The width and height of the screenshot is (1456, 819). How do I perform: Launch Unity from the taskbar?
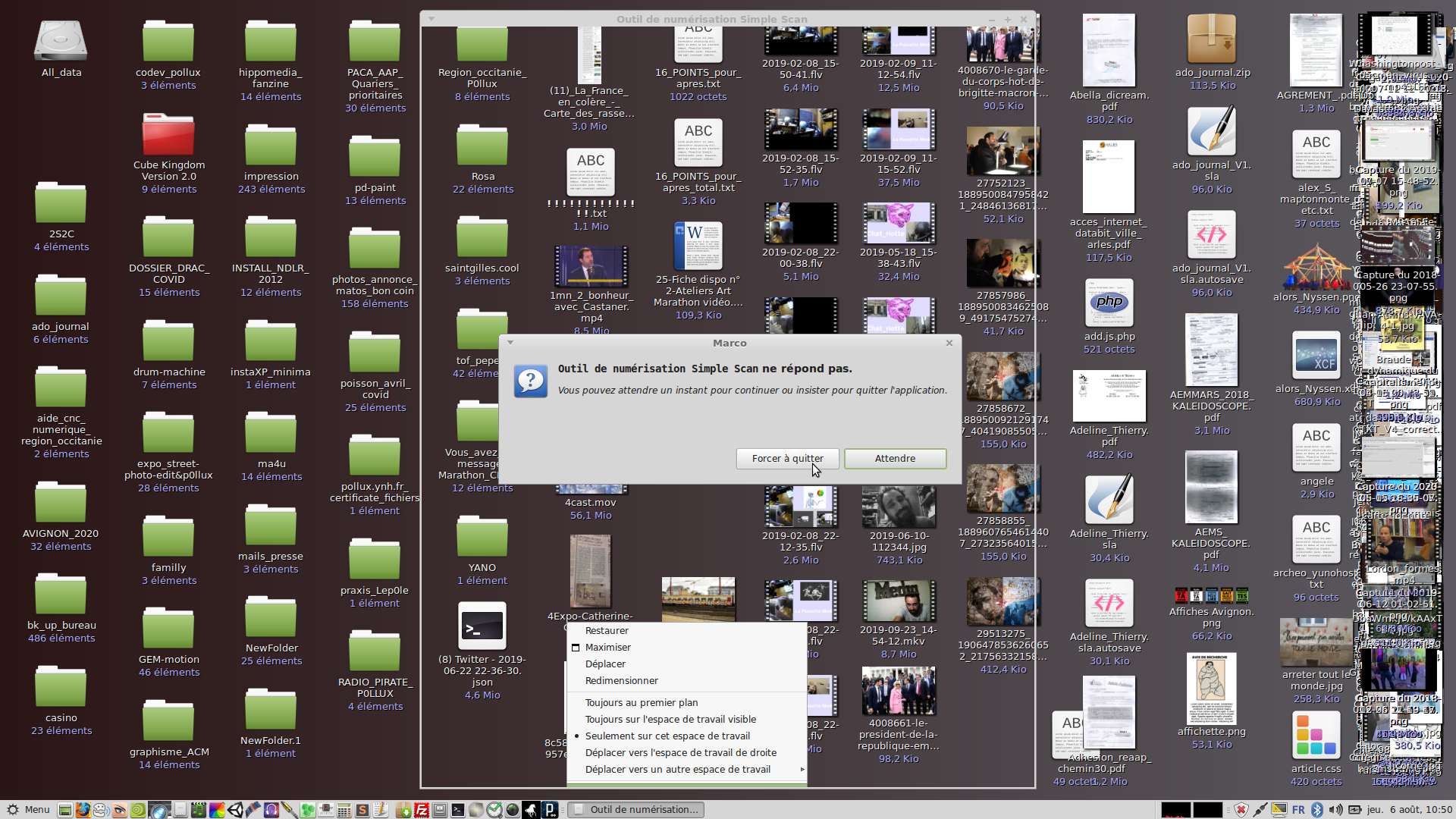[x=235, y=810]
